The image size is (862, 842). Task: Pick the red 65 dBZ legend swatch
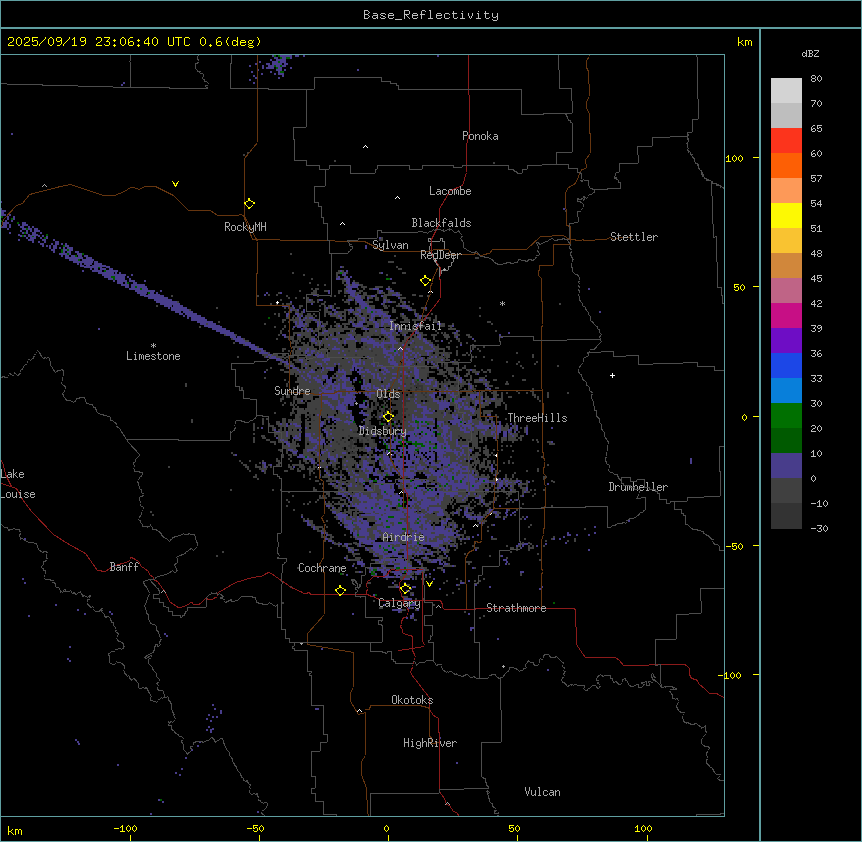click(786, 140)
